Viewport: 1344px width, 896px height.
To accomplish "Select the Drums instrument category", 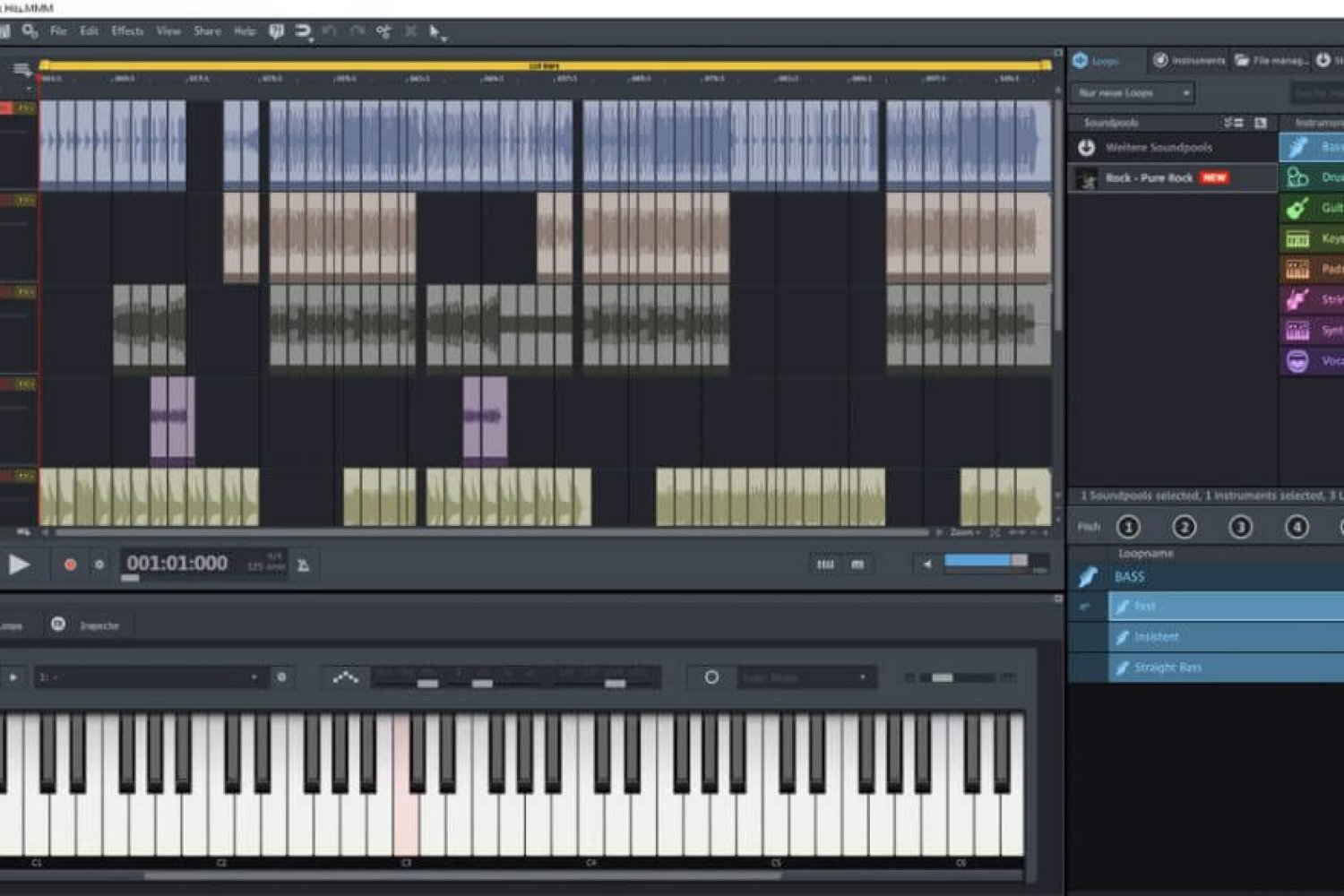I will (x=1317, y=177).
